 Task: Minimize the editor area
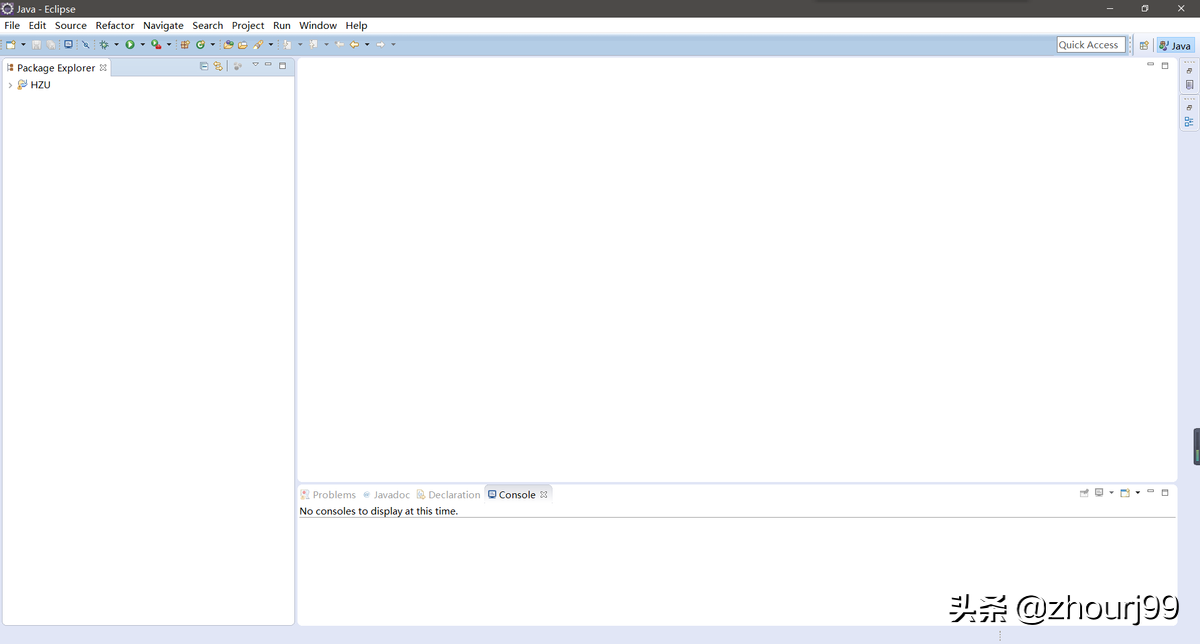[1150, 65]
